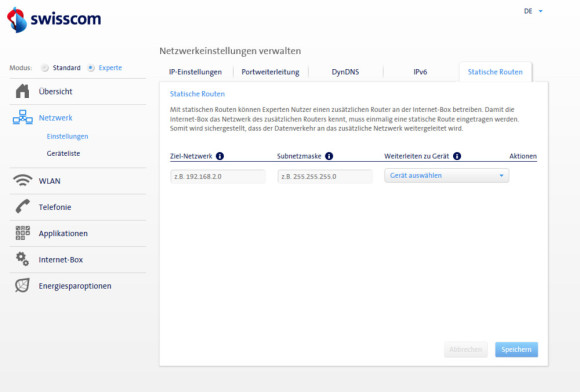
Task: Click the Aktionen column header
Action: coord(523,156)
